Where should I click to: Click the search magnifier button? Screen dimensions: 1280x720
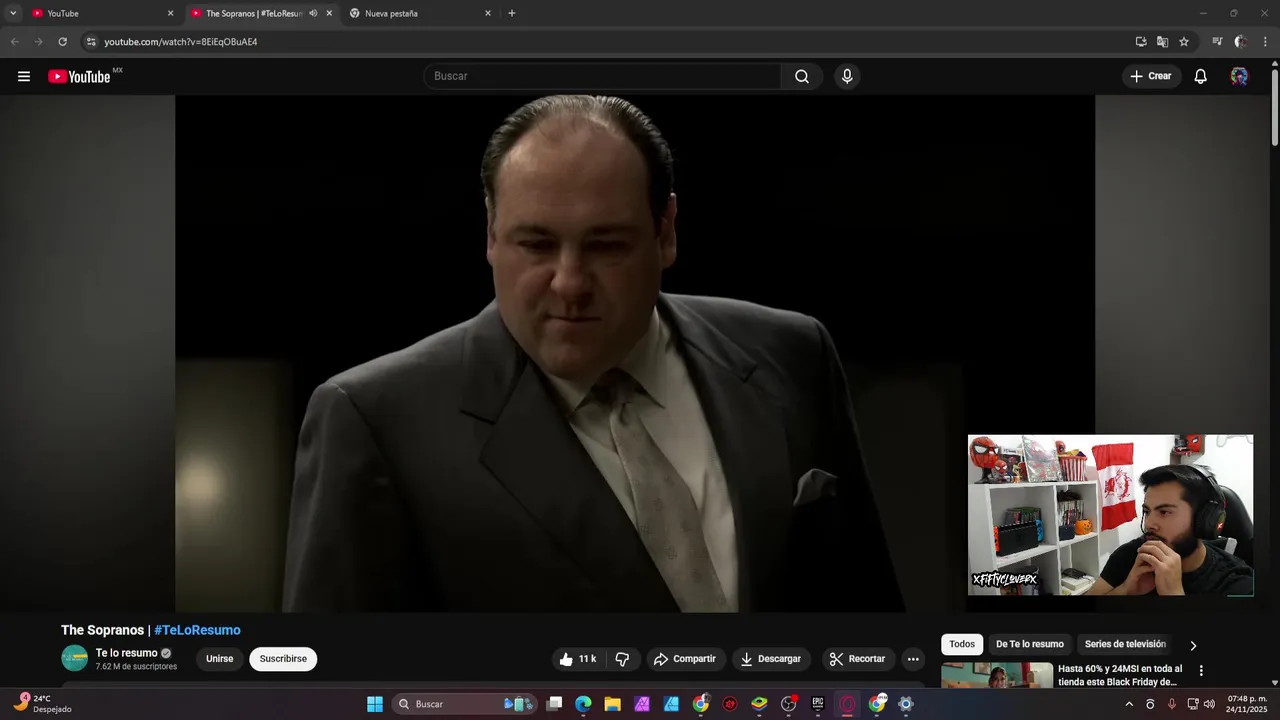point(802,76)
